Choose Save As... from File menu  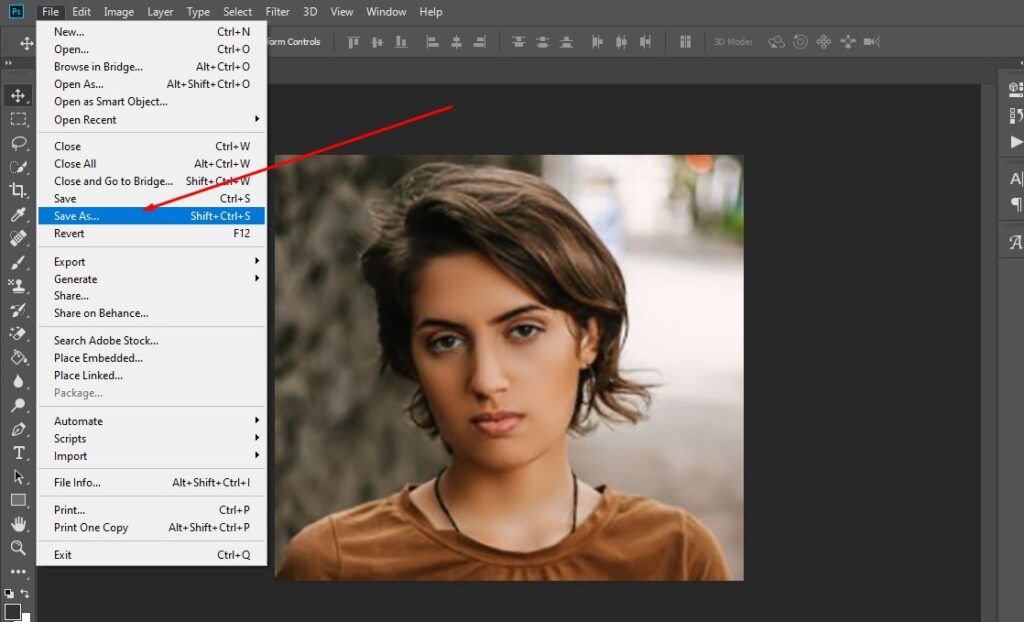pyautogui.click(x=77, y=216)
